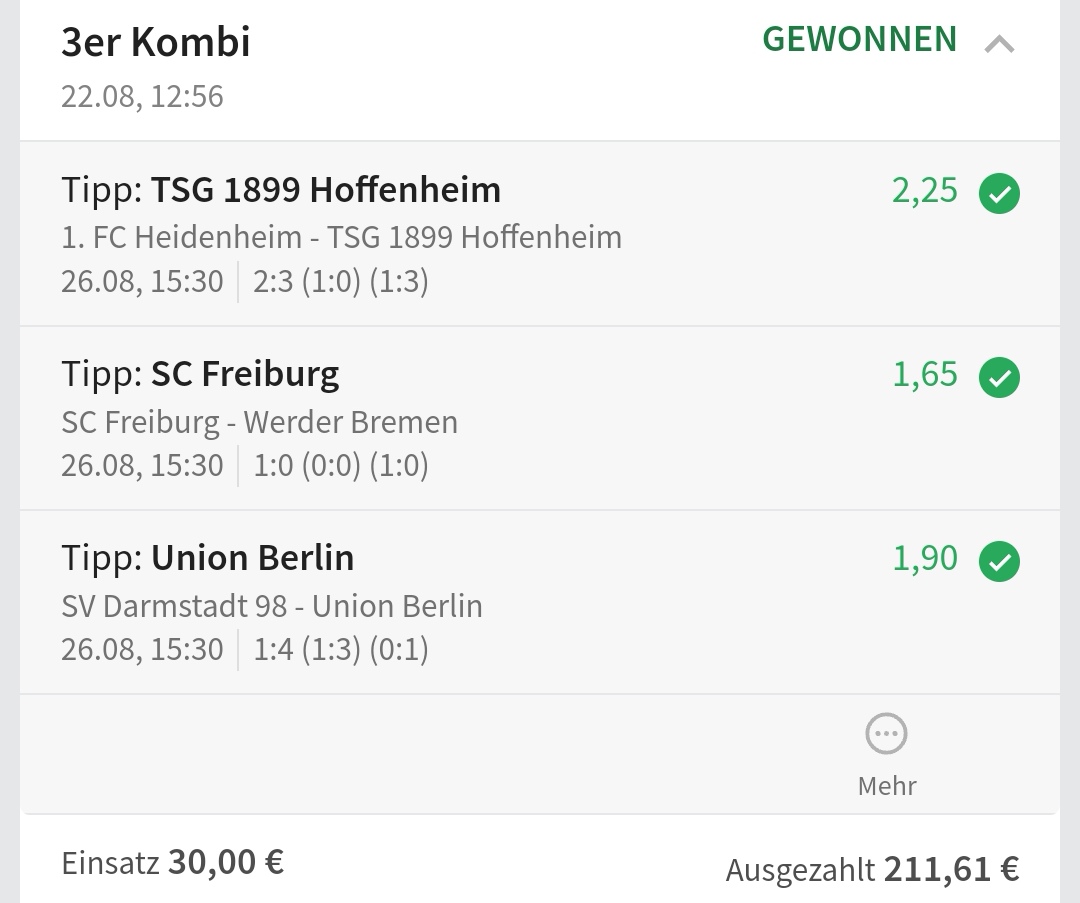Viewport: 1080px width, 903px height.
Task: Click the green checkmark next to Union Berlin odds
Action: pos(999,562)
